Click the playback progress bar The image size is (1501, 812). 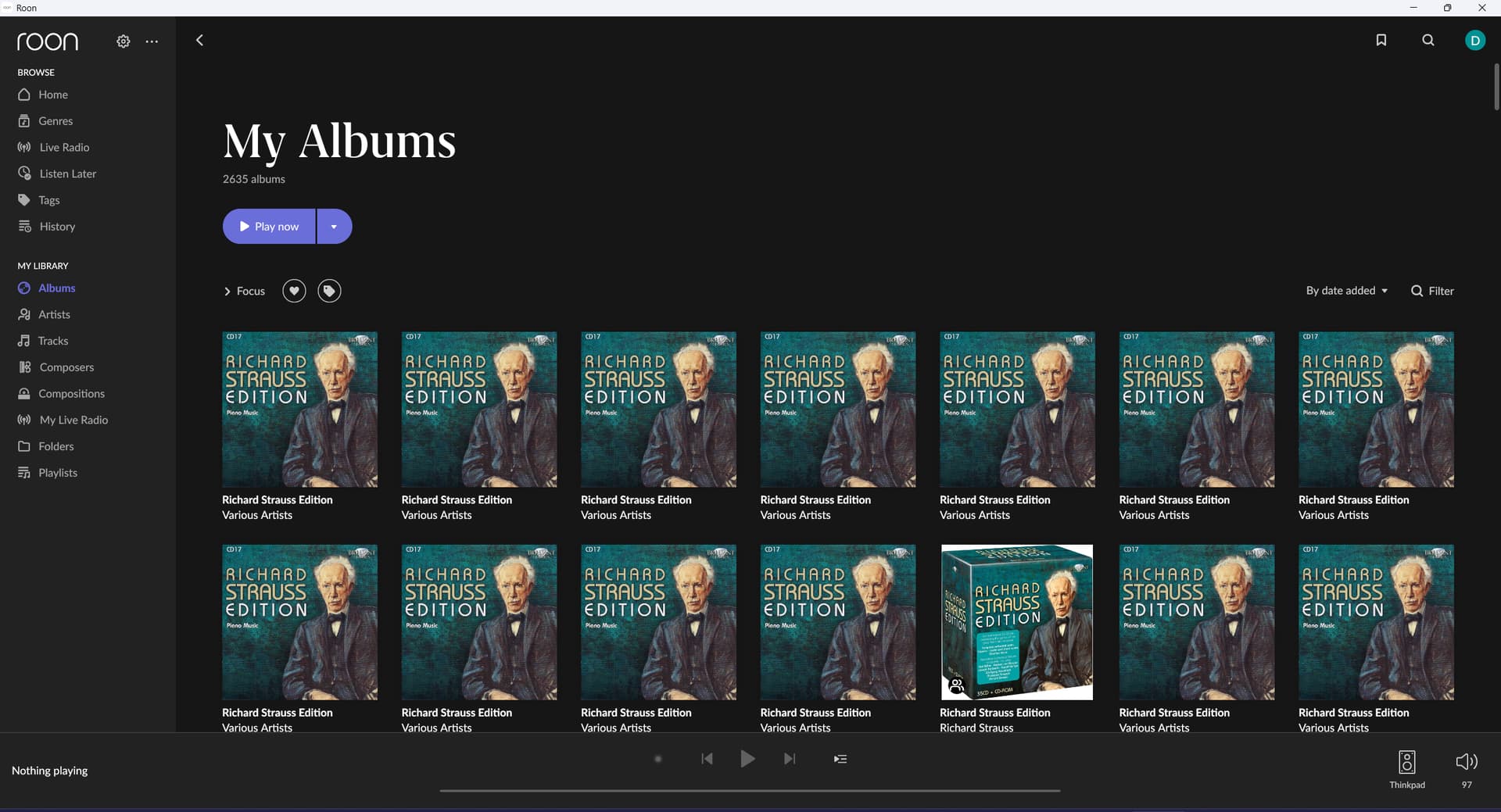click(x=749, y=790)
